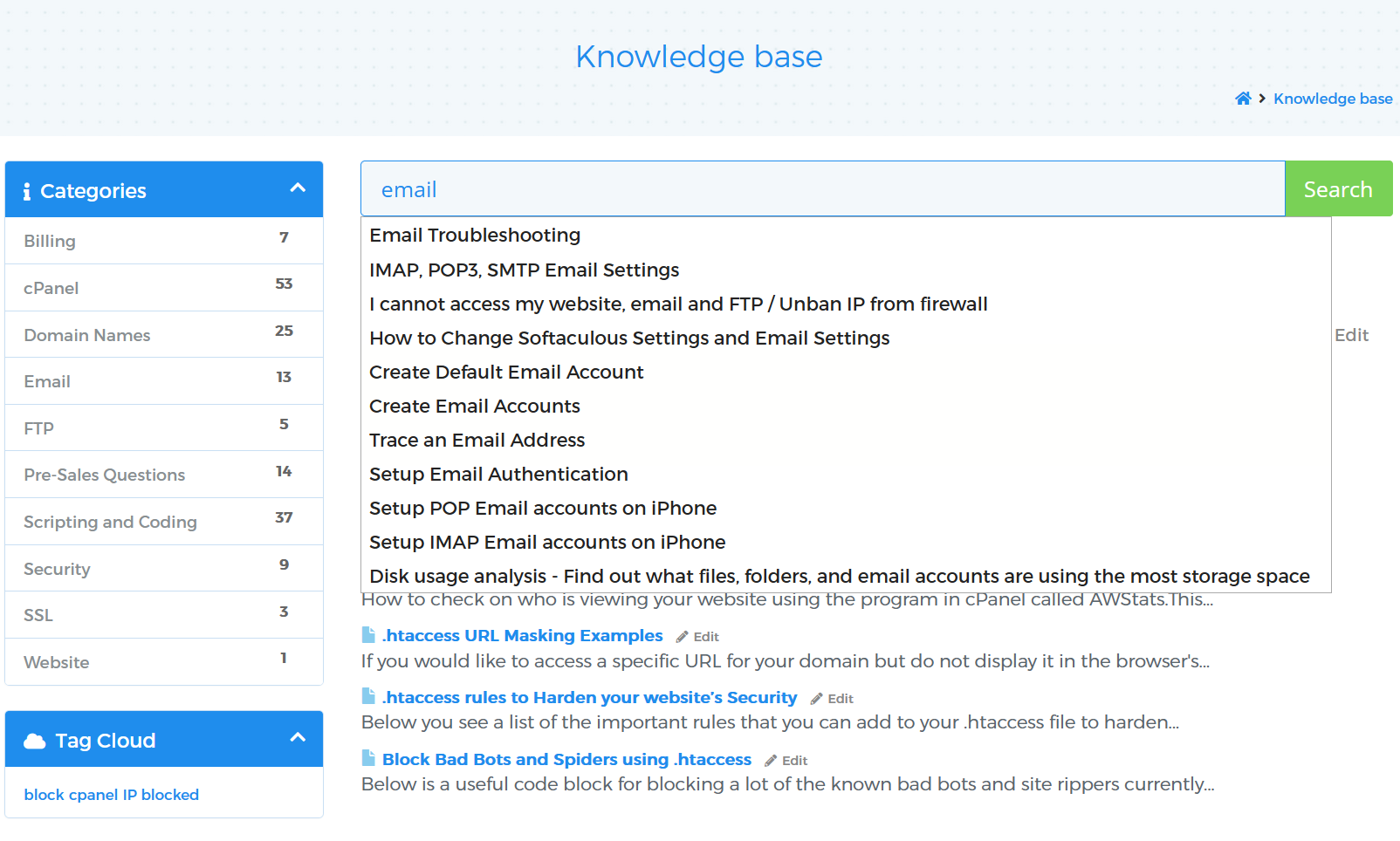Collapse the Categories panel

click(x=298, y=188)
